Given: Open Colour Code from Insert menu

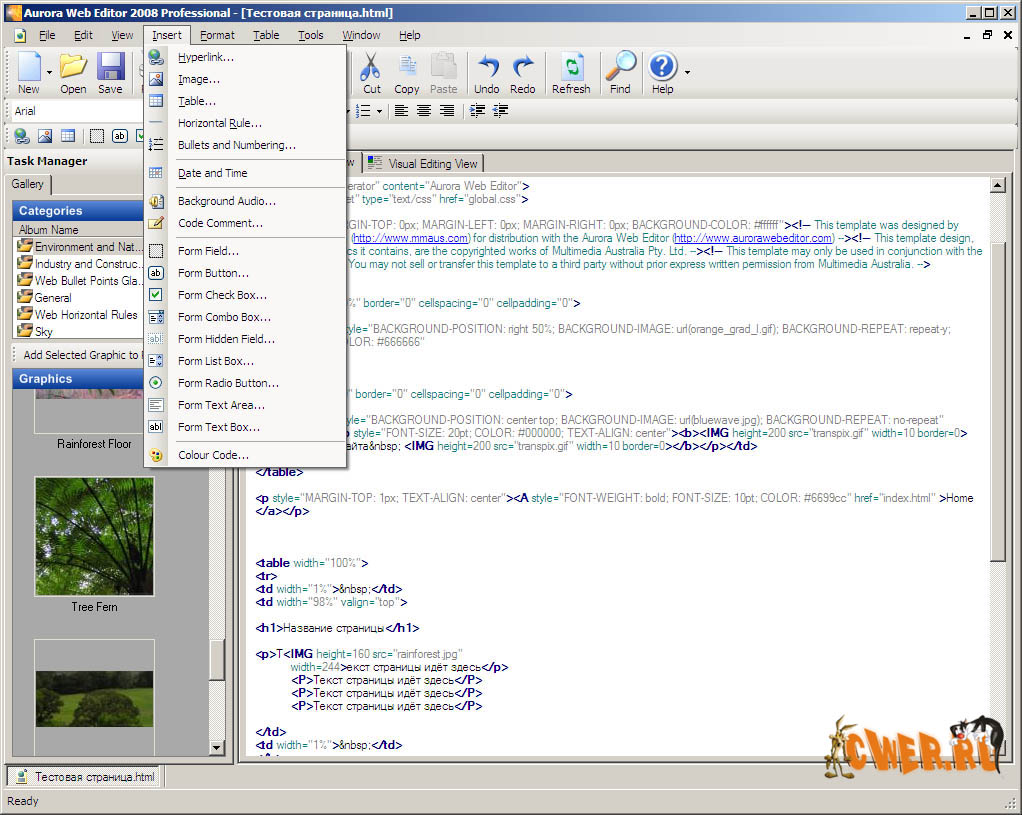Looking at the screenshot, I should pos(213,455).
